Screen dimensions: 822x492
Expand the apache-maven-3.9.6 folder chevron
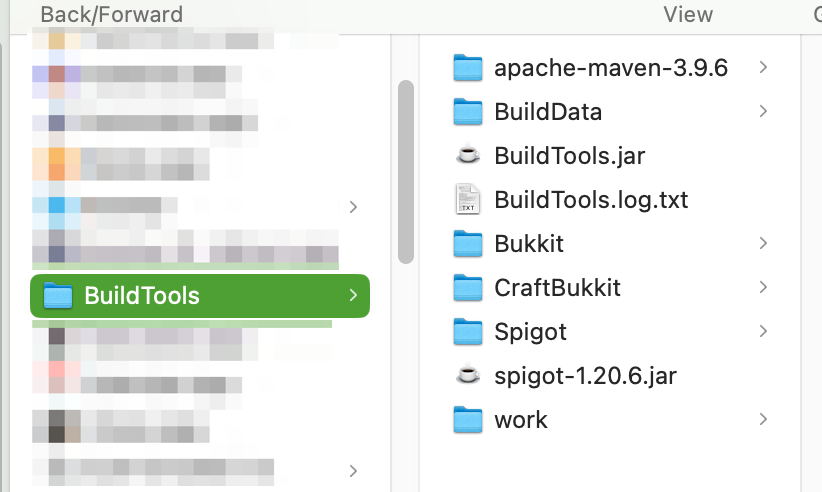pos(763,67)
